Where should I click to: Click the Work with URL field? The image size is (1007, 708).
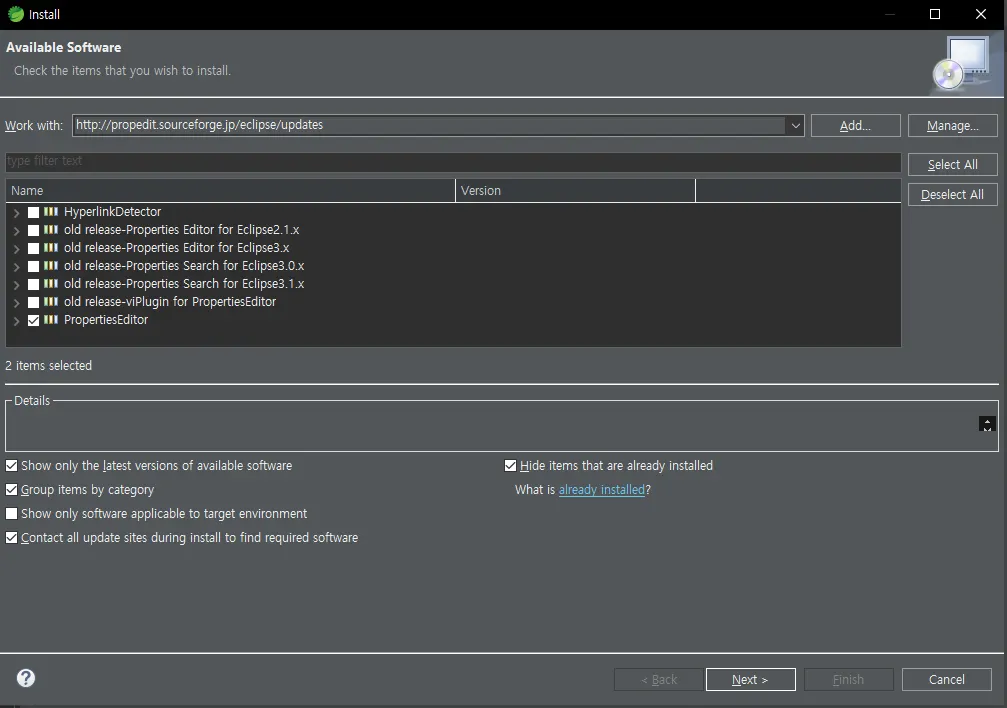point(429,125)
